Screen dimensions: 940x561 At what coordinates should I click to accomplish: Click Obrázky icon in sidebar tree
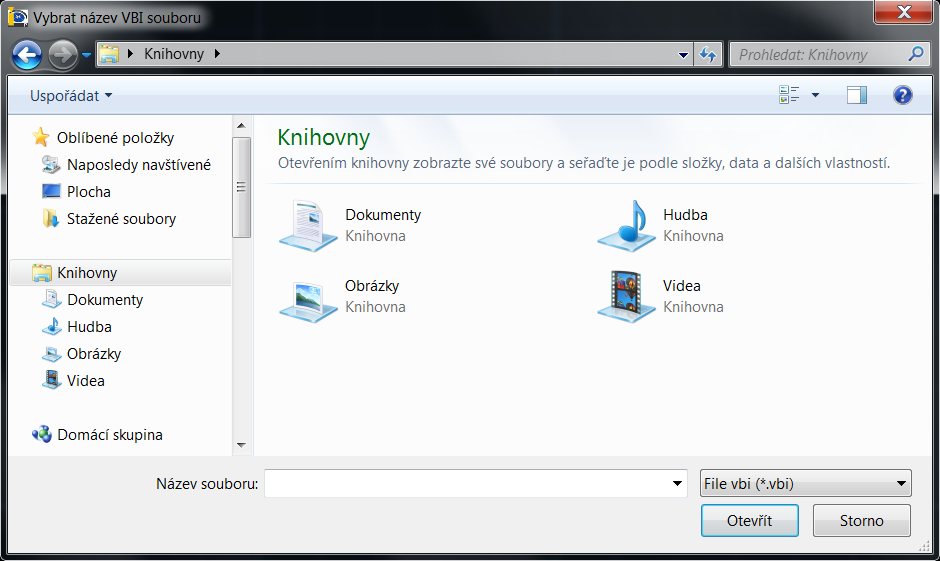tap(52, 354)
